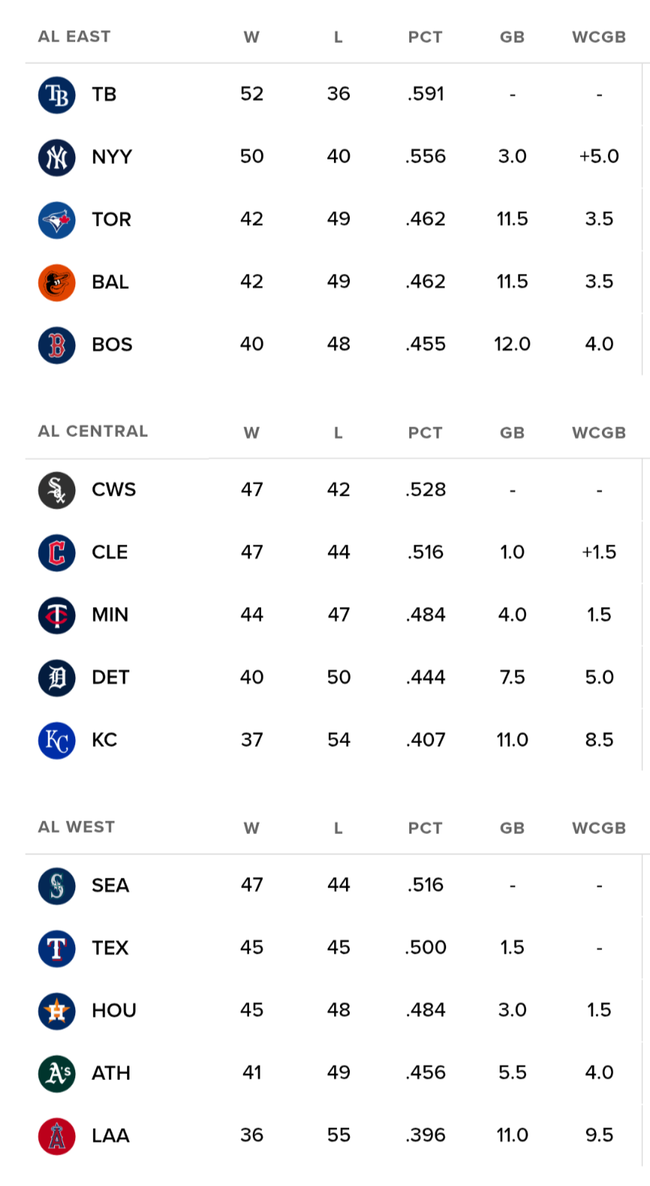Click the Seattle Mariners logo
The height and width of the screenshot is (1186, 650).
[57, 886]
